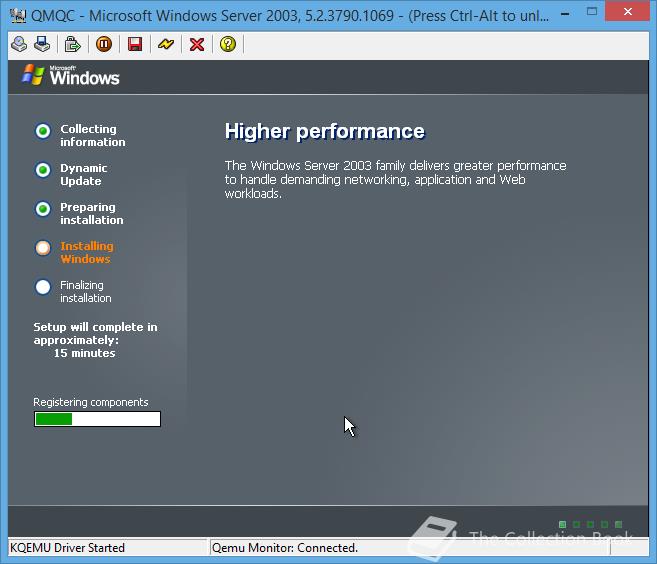Minimize the QMQC window
Image resolution: width=657 pixels, height=564 pixels.
(565, 13)
